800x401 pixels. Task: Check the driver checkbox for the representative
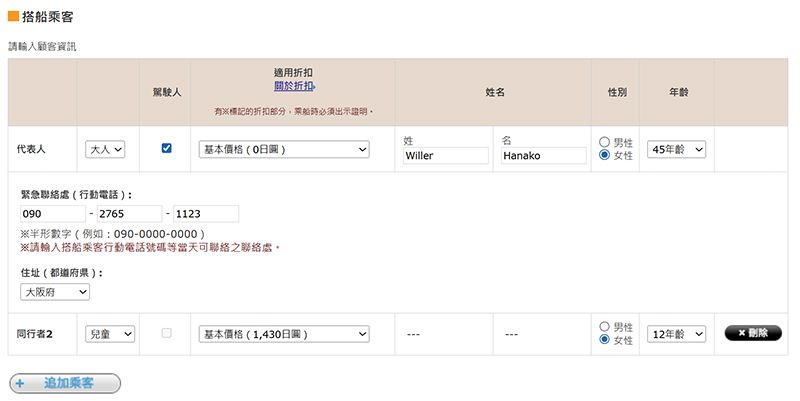[x=166, y=148]
